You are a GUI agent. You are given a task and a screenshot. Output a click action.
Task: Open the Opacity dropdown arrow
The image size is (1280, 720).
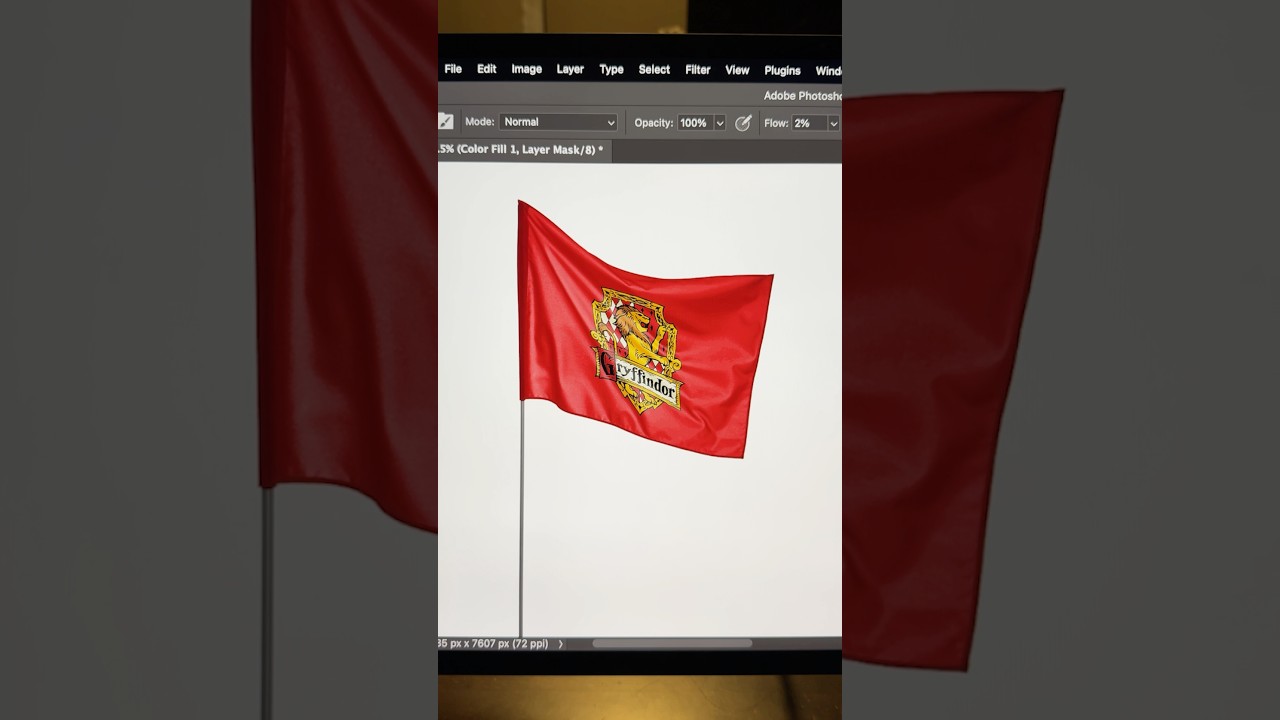[719, 122]
